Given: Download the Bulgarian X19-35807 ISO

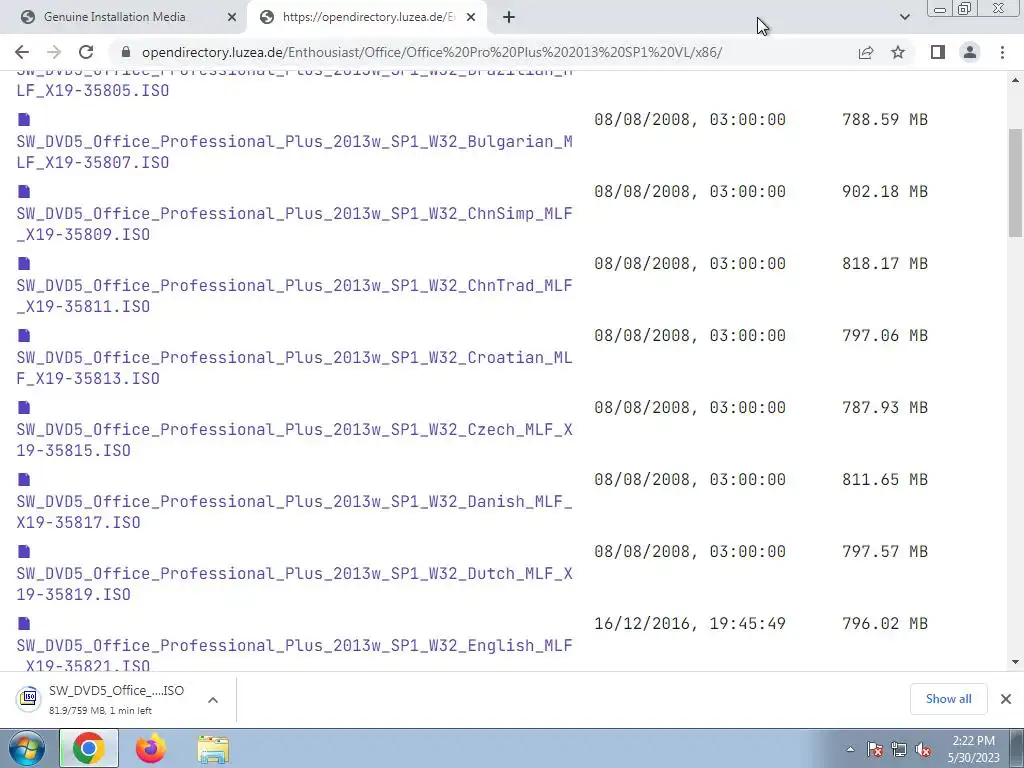Looking at the screenshot, I should point(294,152).
